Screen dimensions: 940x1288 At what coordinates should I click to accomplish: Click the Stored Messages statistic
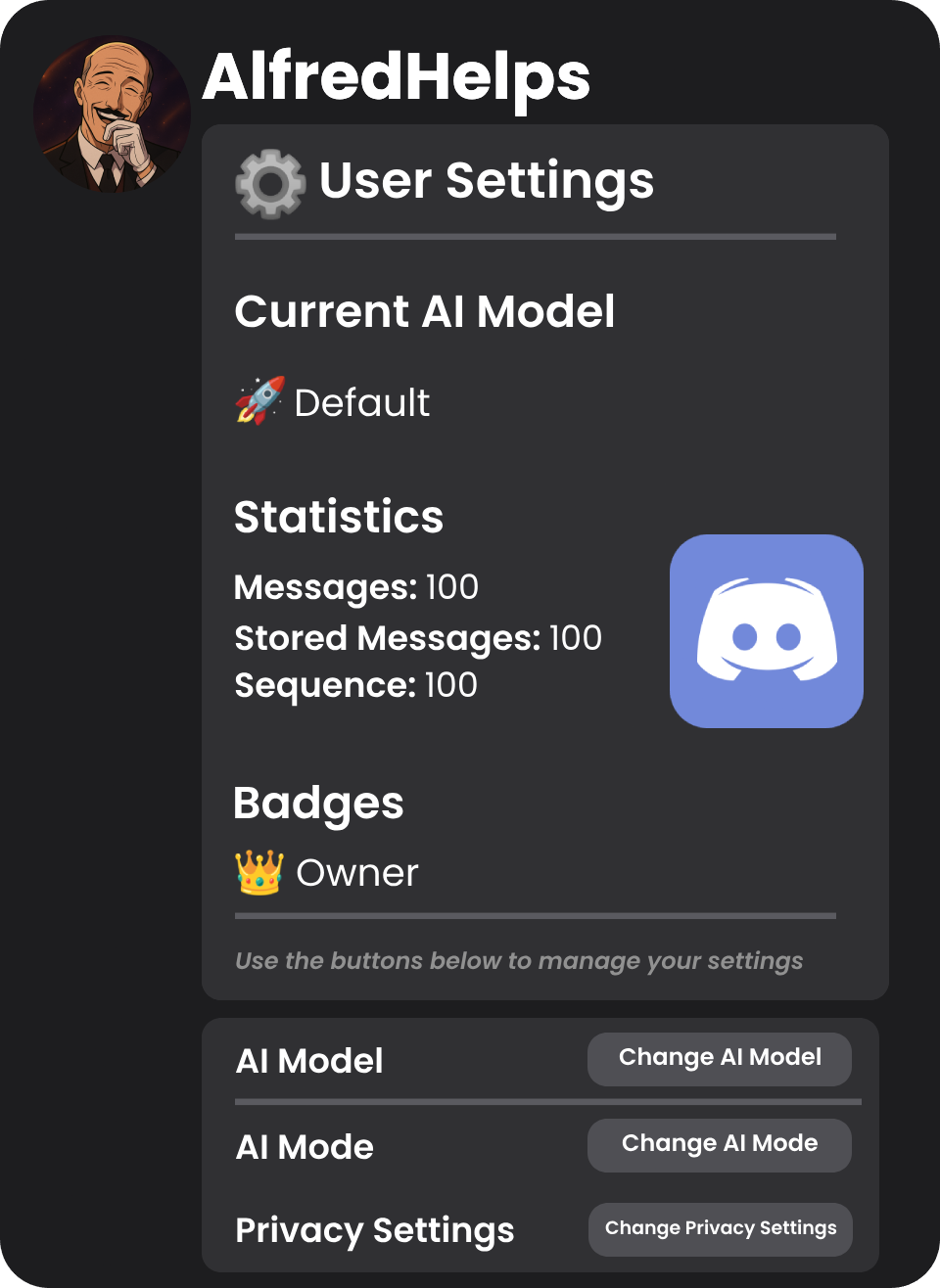(417, 637)
